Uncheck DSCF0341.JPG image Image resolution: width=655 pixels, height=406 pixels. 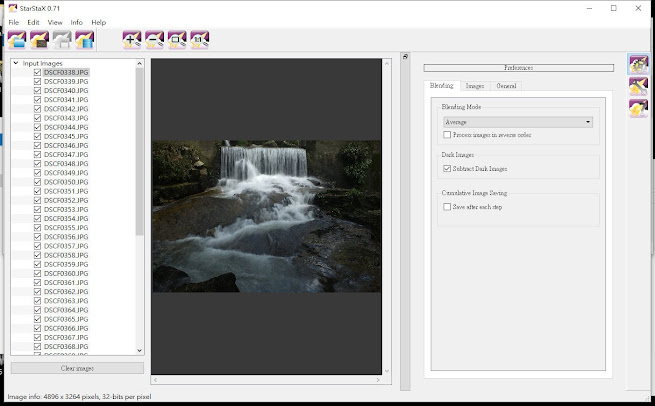38,99
